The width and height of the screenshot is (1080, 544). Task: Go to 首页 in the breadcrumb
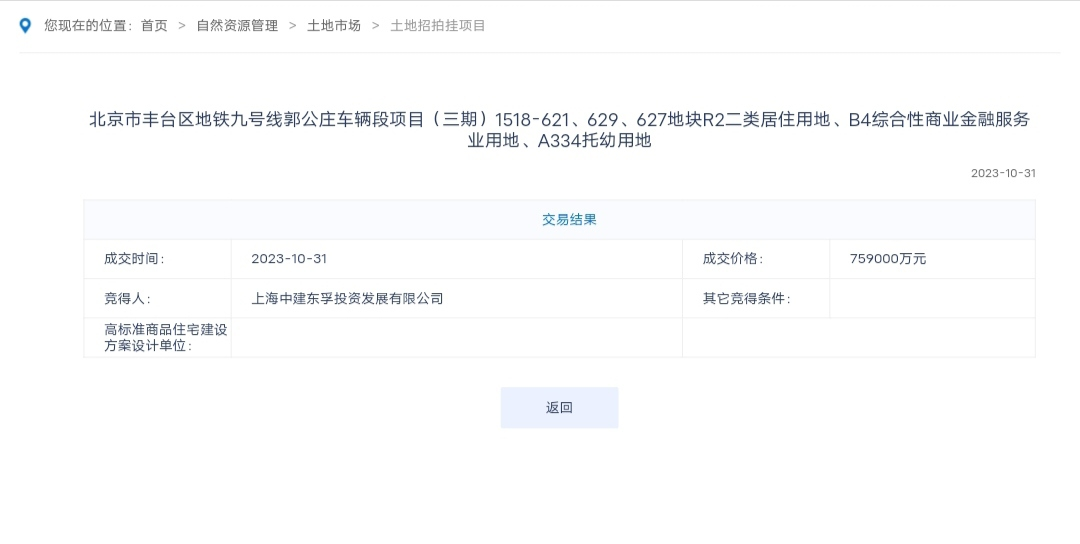(x=154, y=26)
